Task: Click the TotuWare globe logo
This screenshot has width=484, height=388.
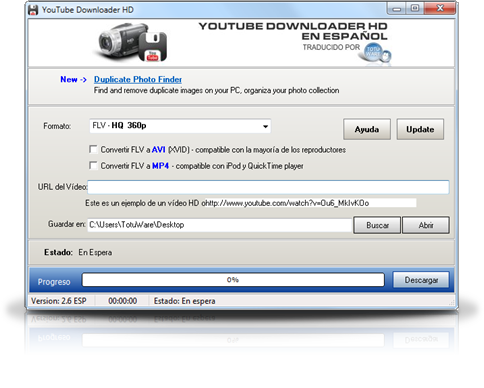Action: (x=376, y=53)
